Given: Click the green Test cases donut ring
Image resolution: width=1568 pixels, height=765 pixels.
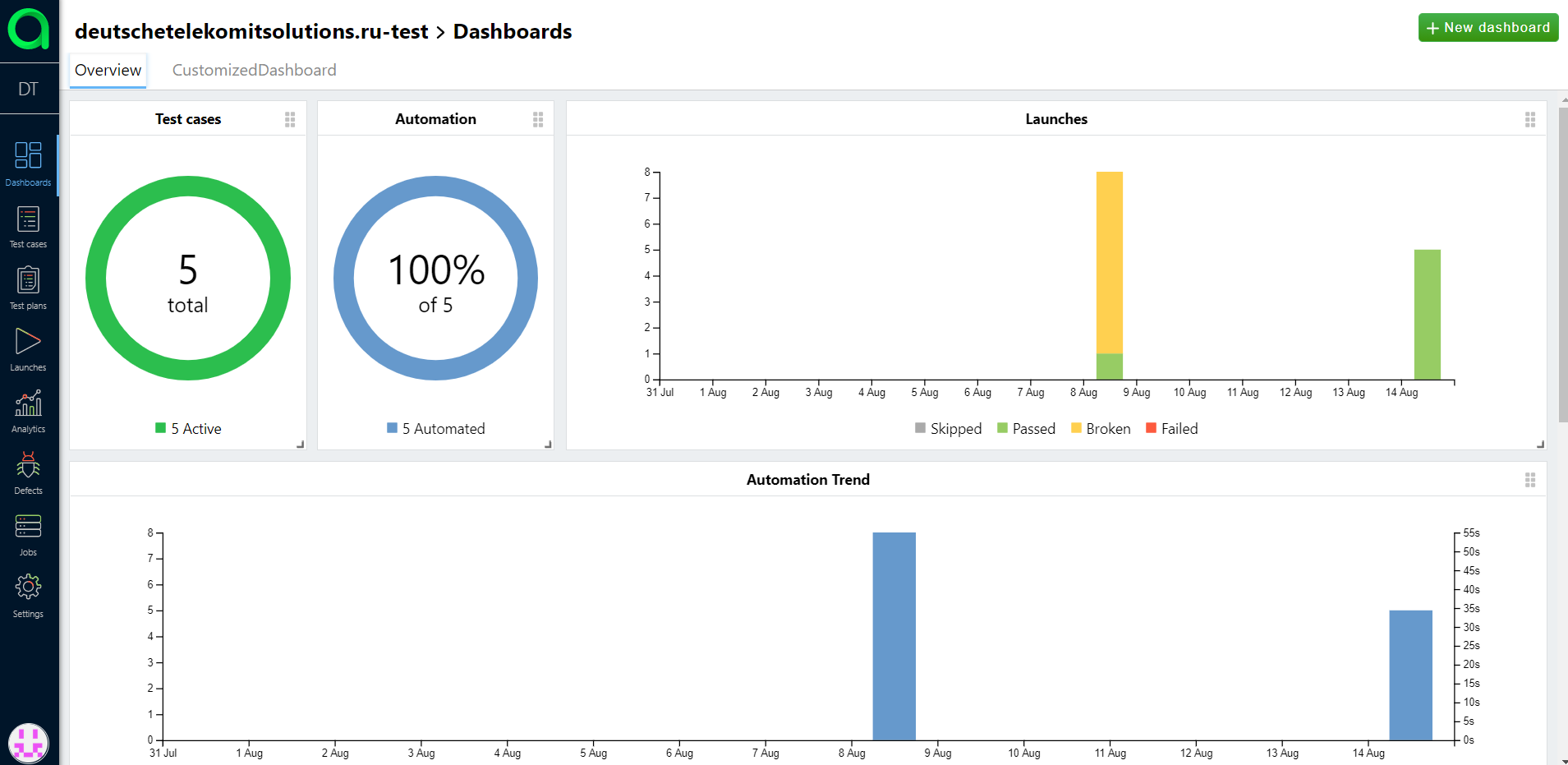Looking at the screenshot, I should pos(188,187).
